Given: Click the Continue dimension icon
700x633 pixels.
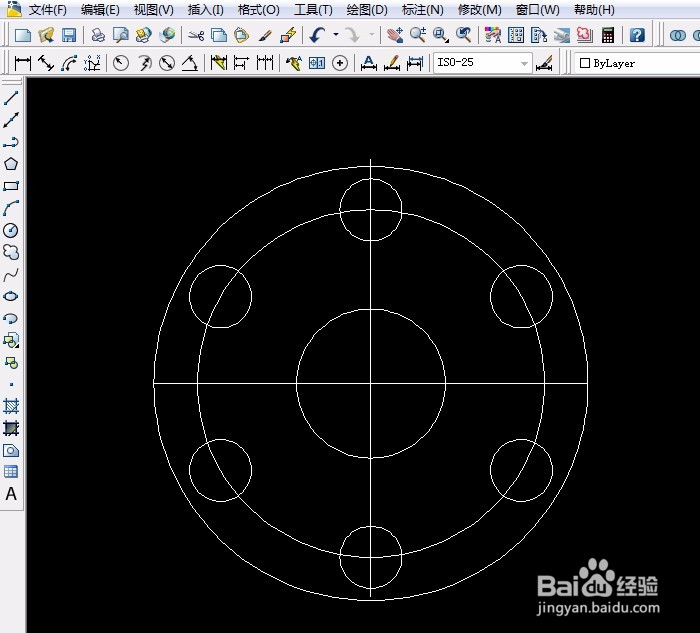Looking at the screenshot, I should pyautogui.click(x=265, y=63).
